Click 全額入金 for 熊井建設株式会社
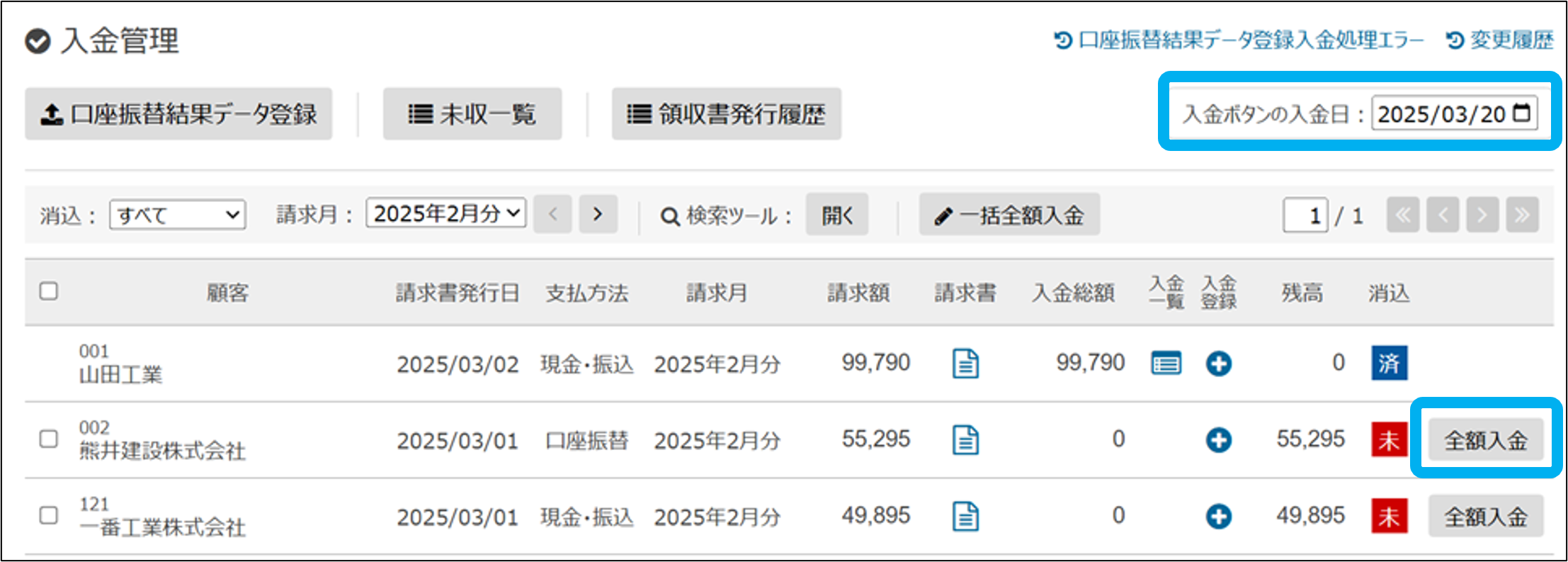The height and width of the screenshot is (562, 1568). click(x=1485, y=441)
